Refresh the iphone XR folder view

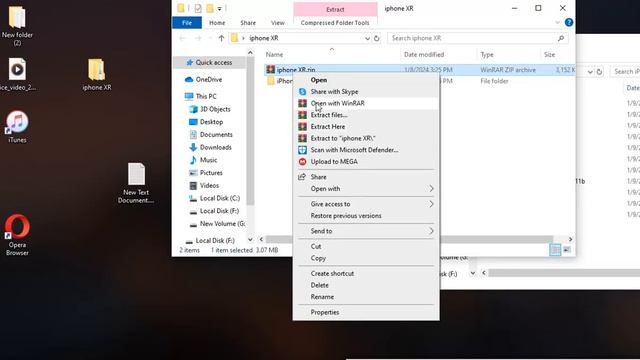376,38
